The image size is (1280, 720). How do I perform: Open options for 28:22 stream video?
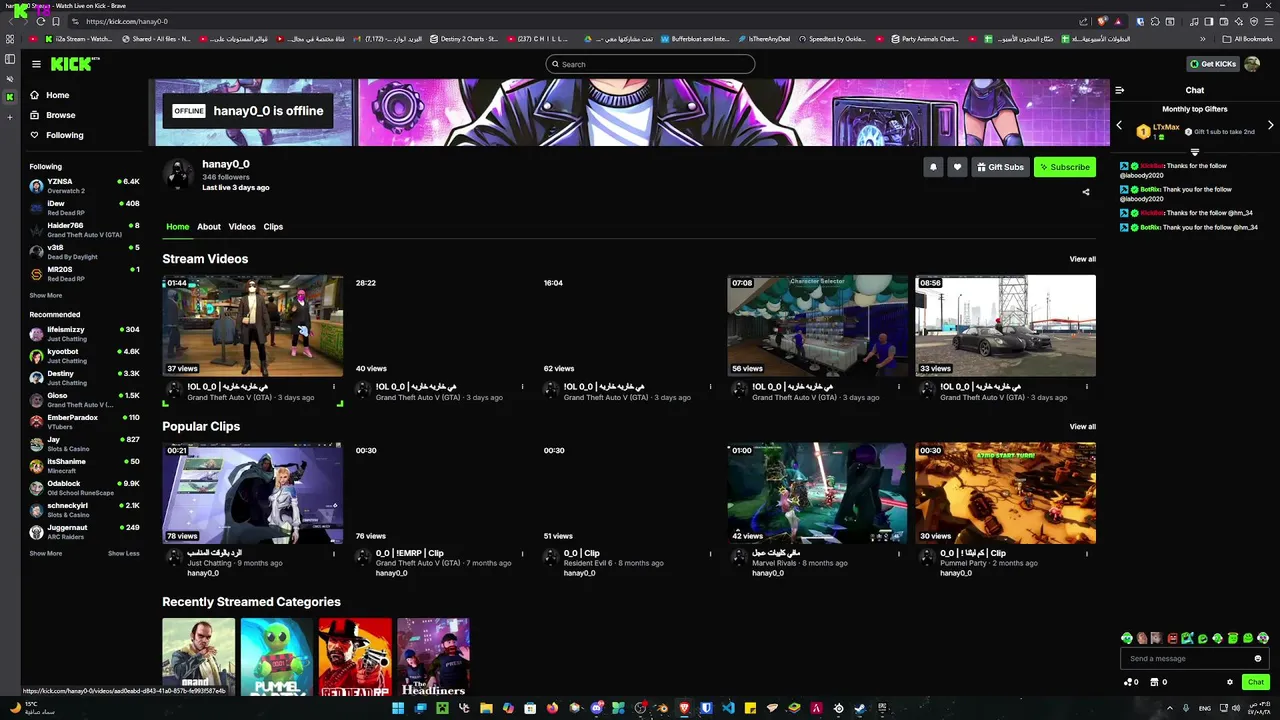point(522,386)
